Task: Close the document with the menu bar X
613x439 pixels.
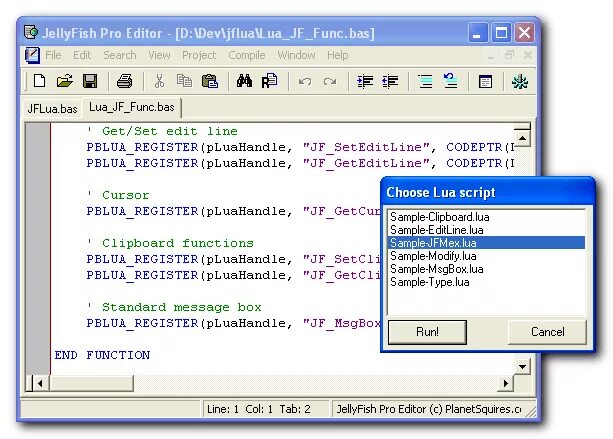Action: pos(528,56)
